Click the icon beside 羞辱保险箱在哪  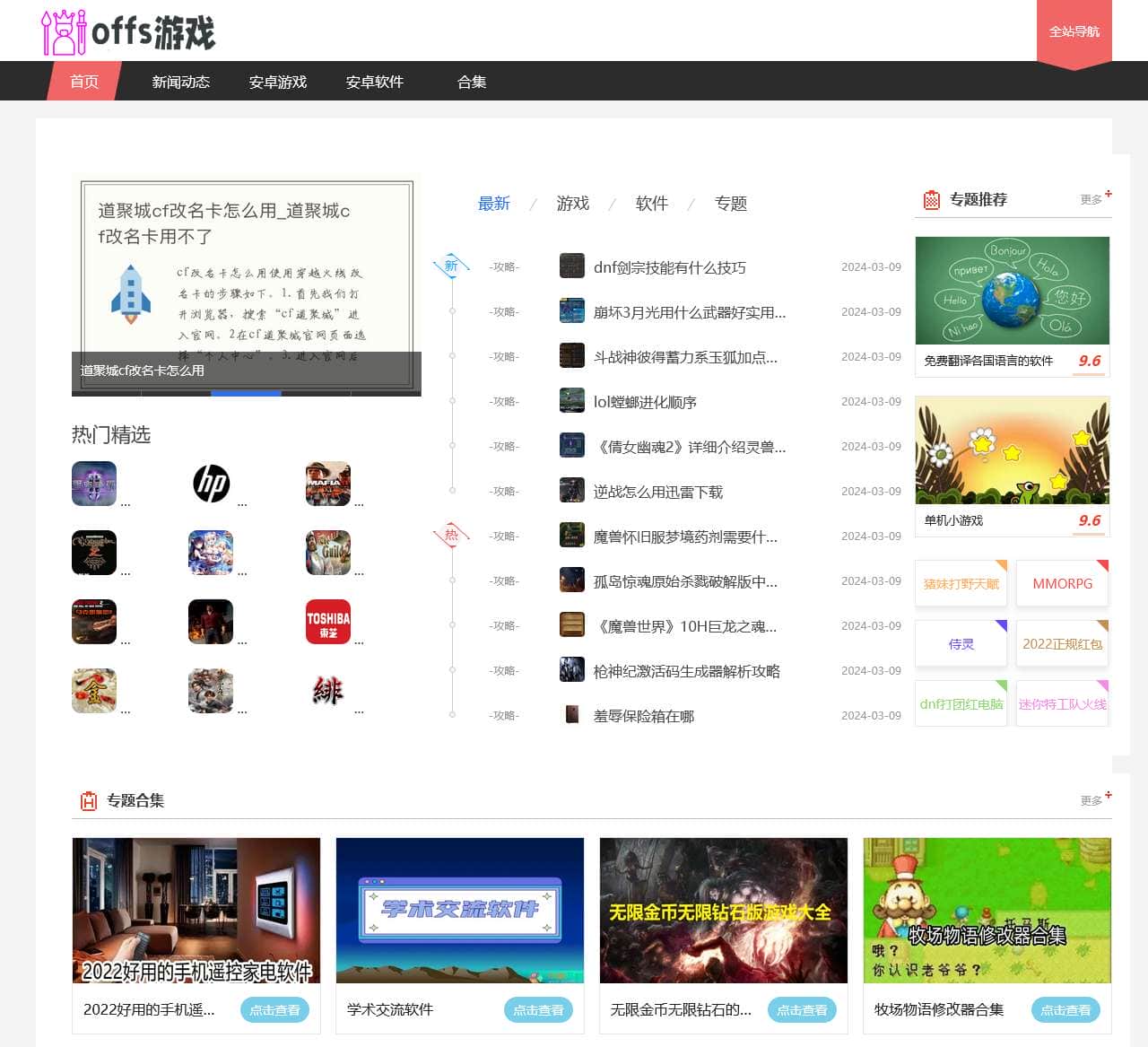click(571, 715)
